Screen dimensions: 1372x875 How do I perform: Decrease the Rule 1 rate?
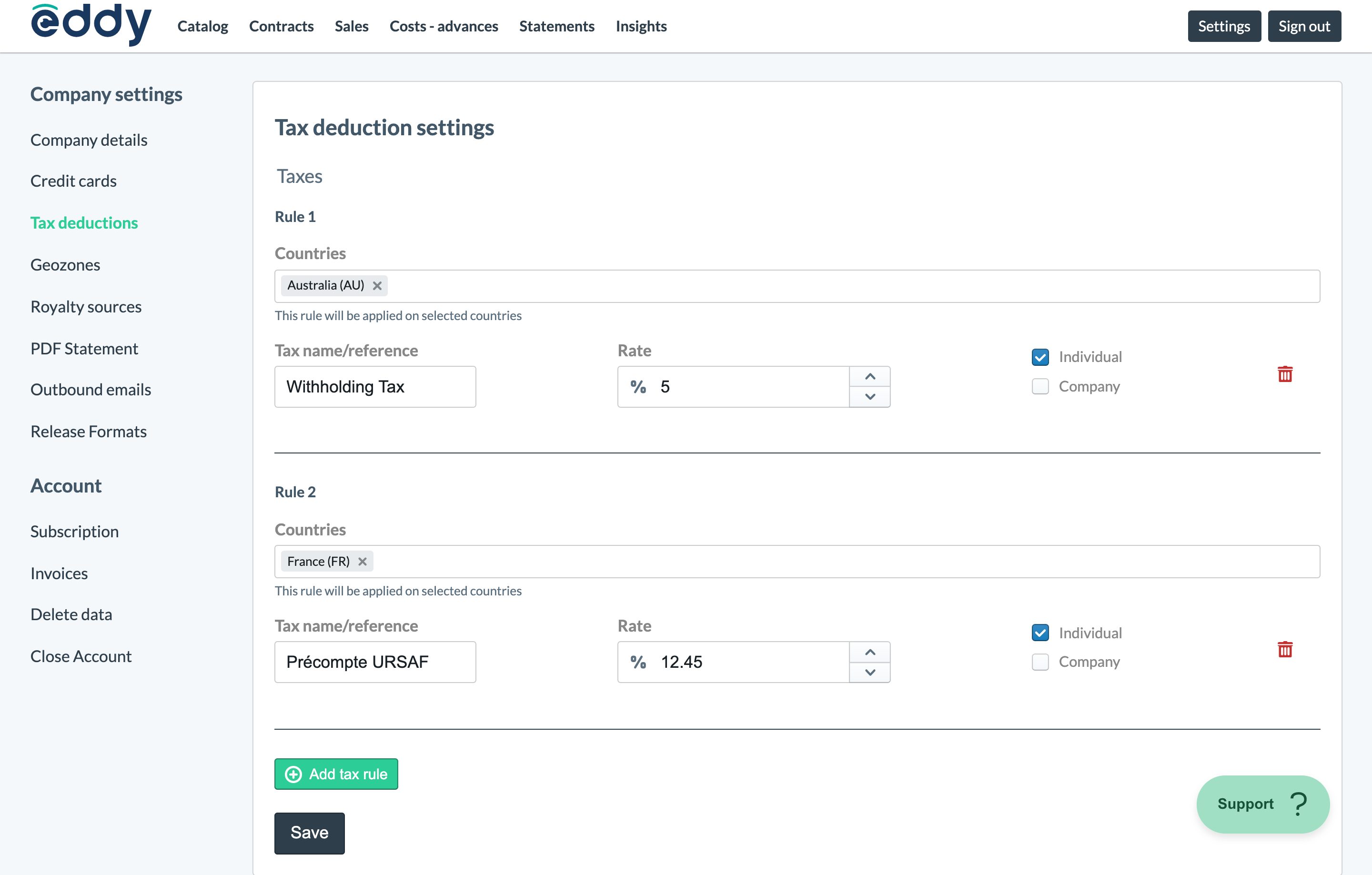tap(869, 396)
